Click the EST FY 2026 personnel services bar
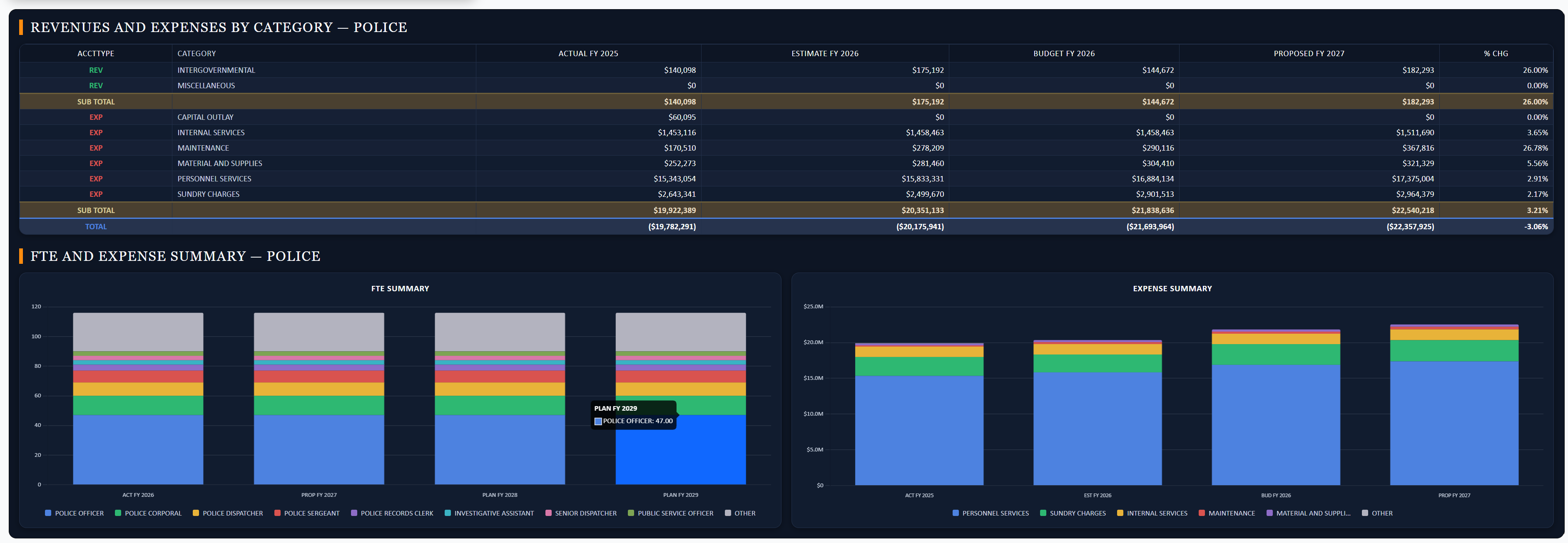The image size is (1568, 543). point(1098,428)
